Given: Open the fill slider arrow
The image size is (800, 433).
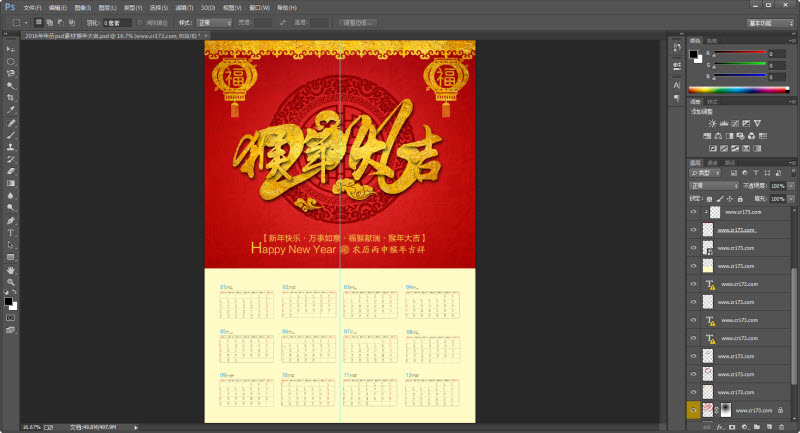Looking at the screenshot, I should [791, 199].
